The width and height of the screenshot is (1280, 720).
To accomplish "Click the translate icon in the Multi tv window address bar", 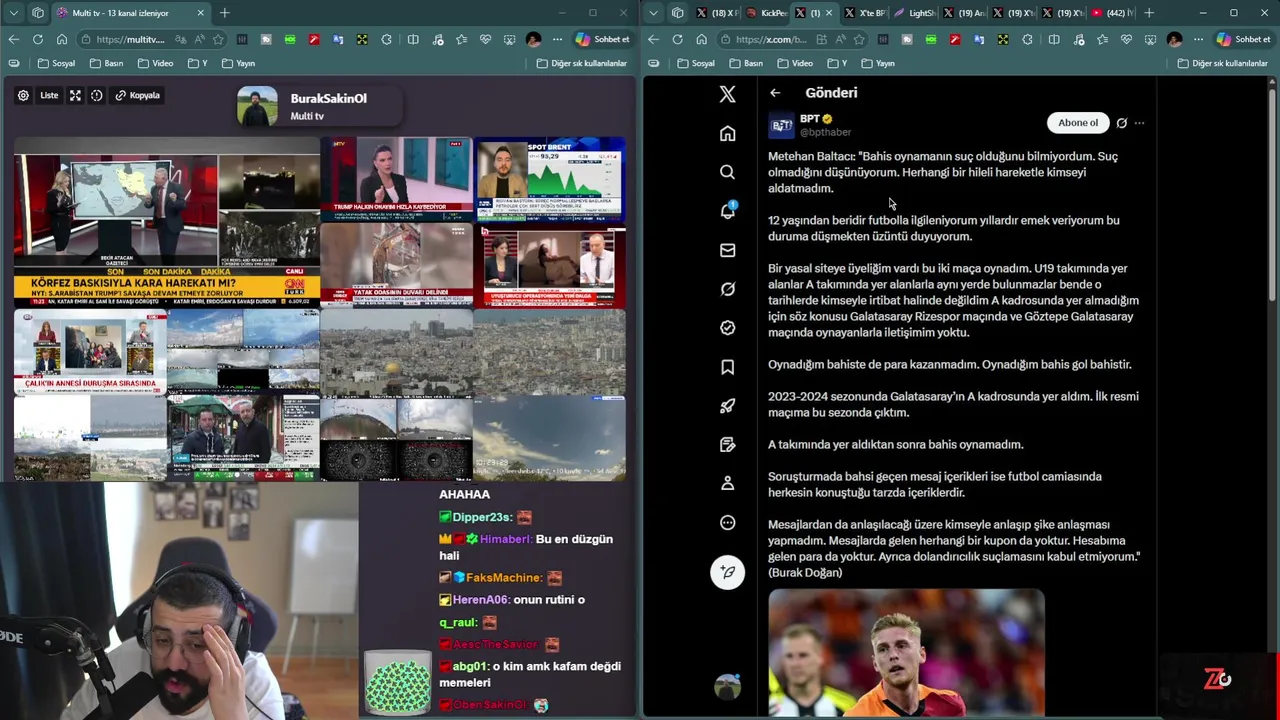I will (180, 39).
